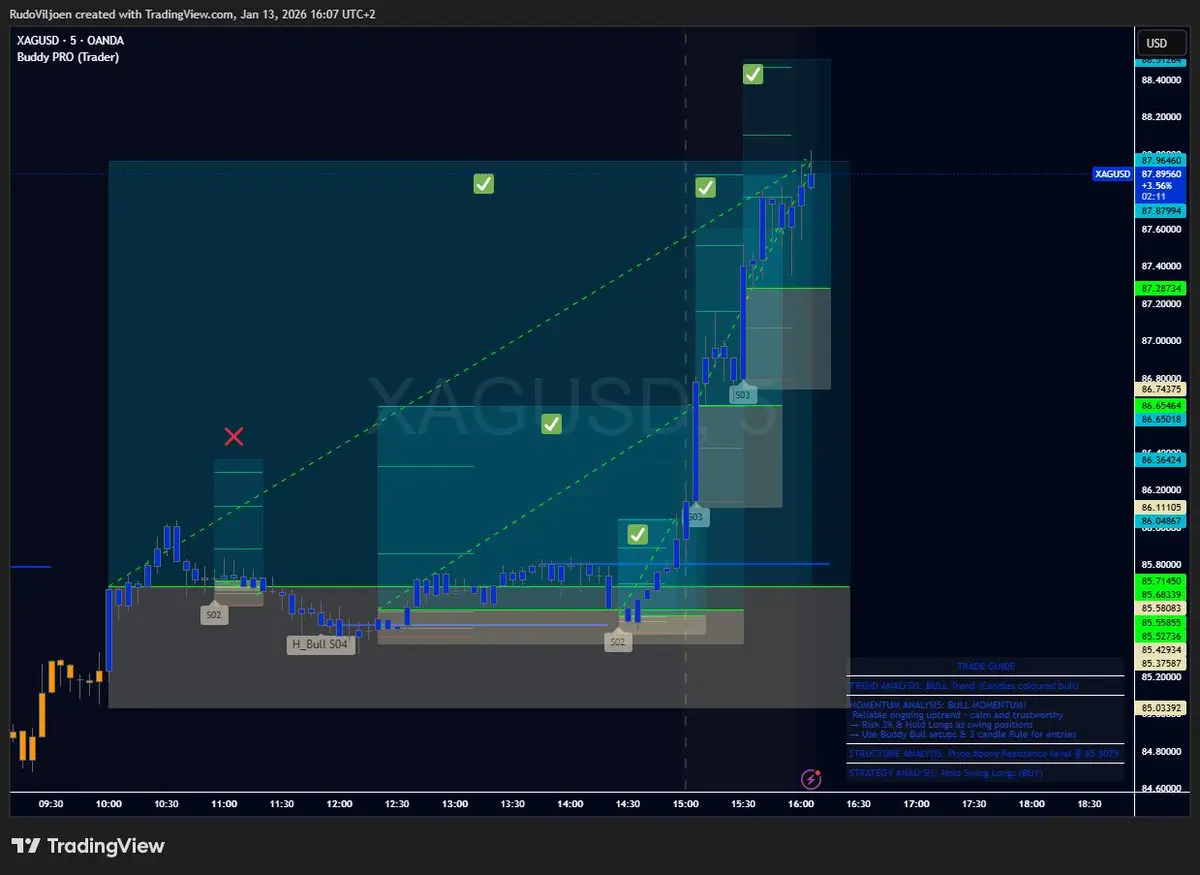Click the 10:00 time axis label
1200x875 pixels.
click(x=108, y=804)
